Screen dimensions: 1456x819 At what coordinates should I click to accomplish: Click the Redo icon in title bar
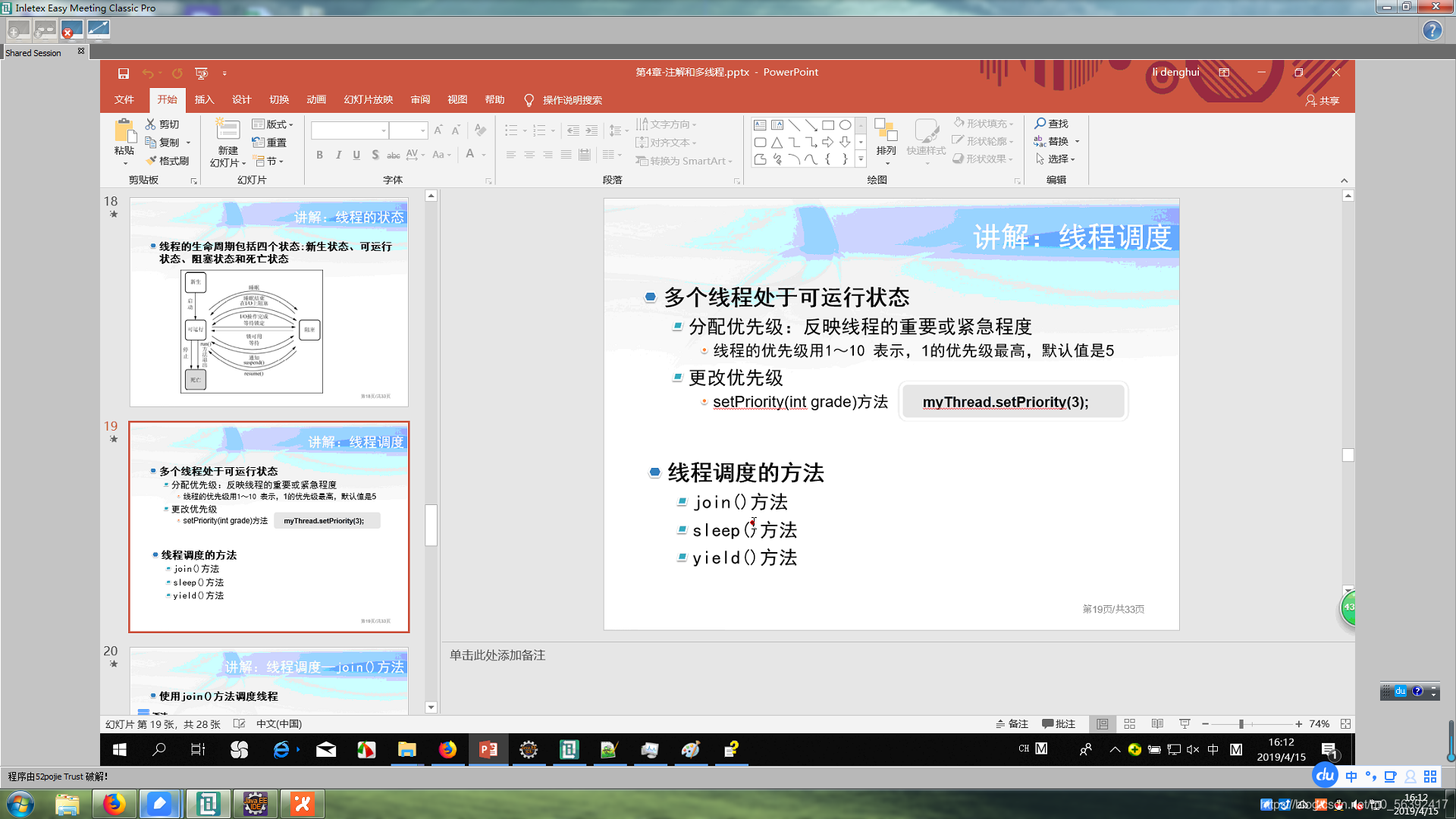tap(177, 73)
